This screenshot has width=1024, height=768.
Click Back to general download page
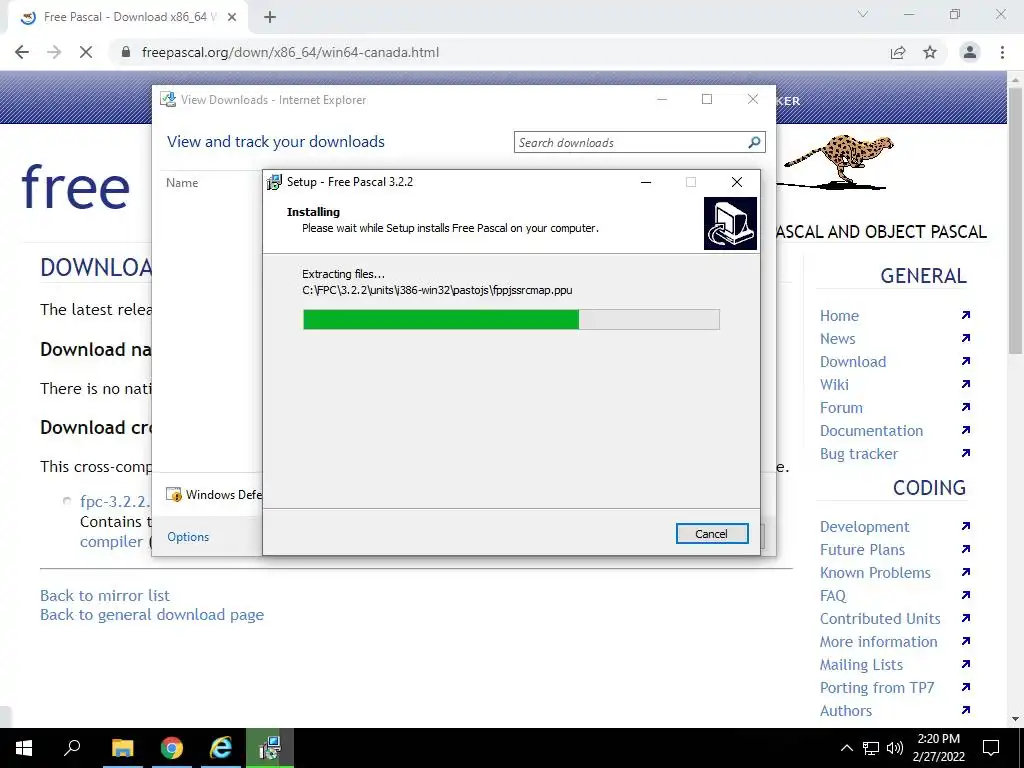[x=152, y=615]
